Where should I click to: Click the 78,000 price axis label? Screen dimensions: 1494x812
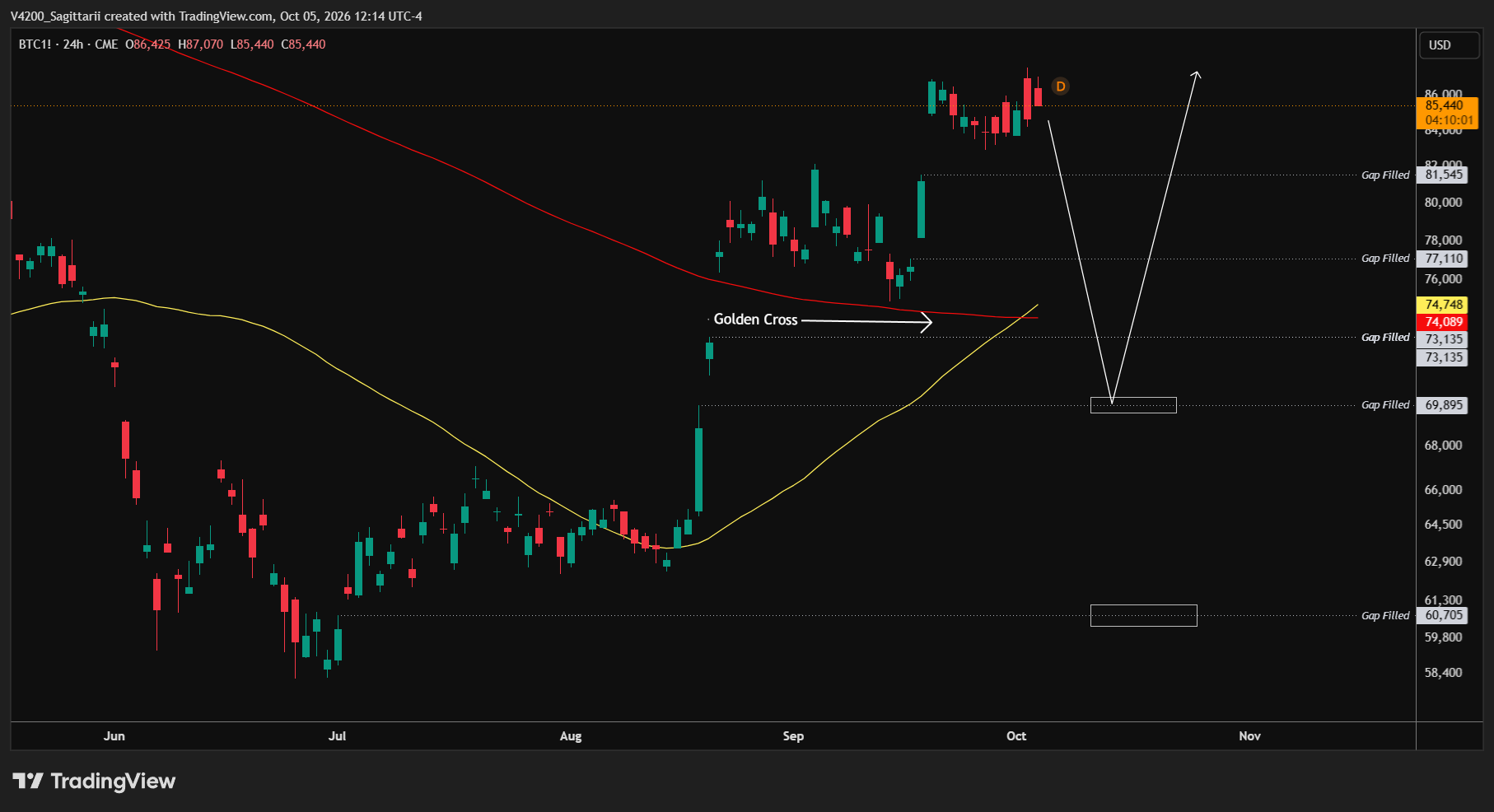(1443, 240)
